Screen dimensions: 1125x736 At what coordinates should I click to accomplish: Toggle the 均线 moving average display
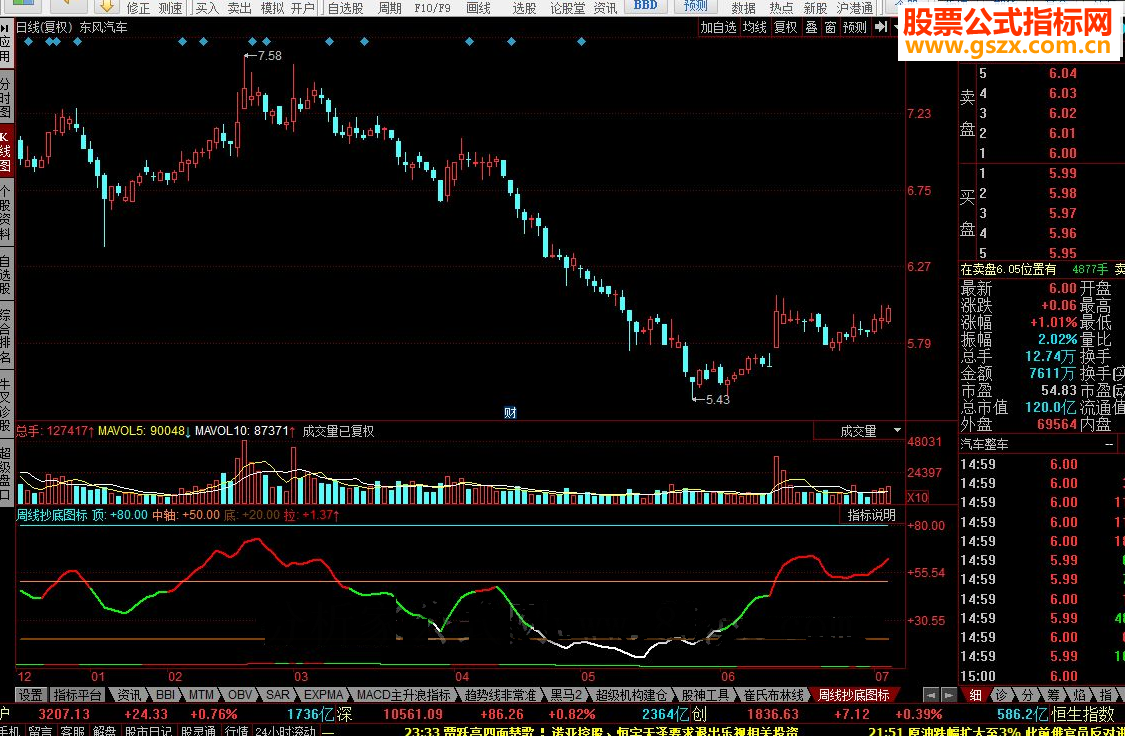pyautogui.click(x=754, y=28)
